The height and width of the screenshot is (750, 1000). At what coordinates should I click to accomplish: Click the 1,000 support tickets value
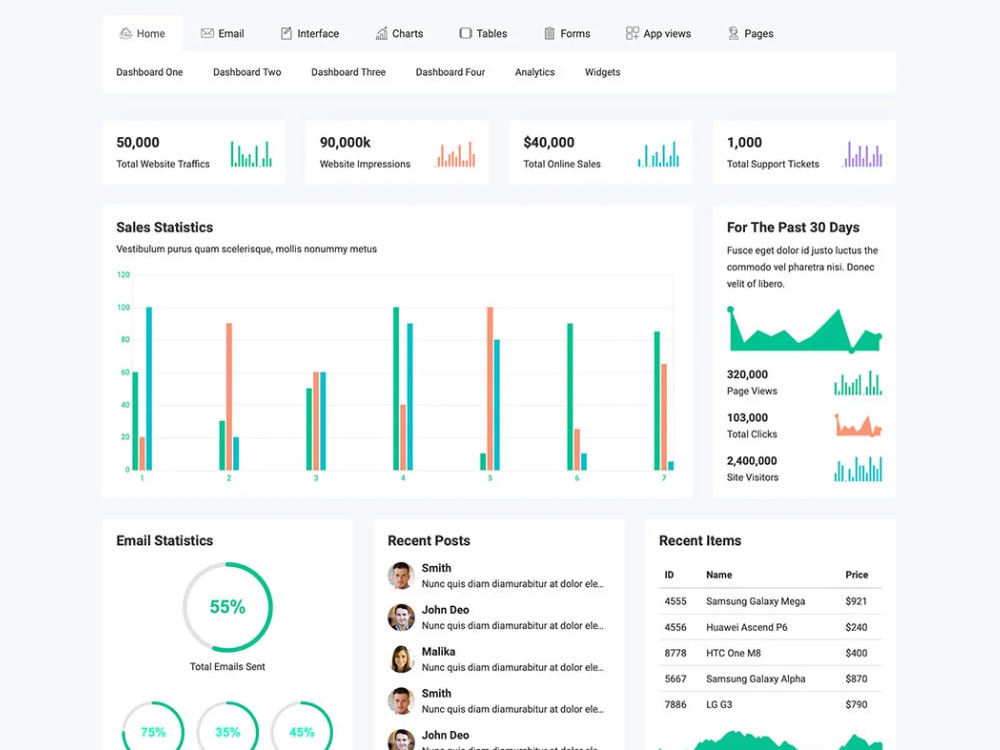tap(744, 142)
